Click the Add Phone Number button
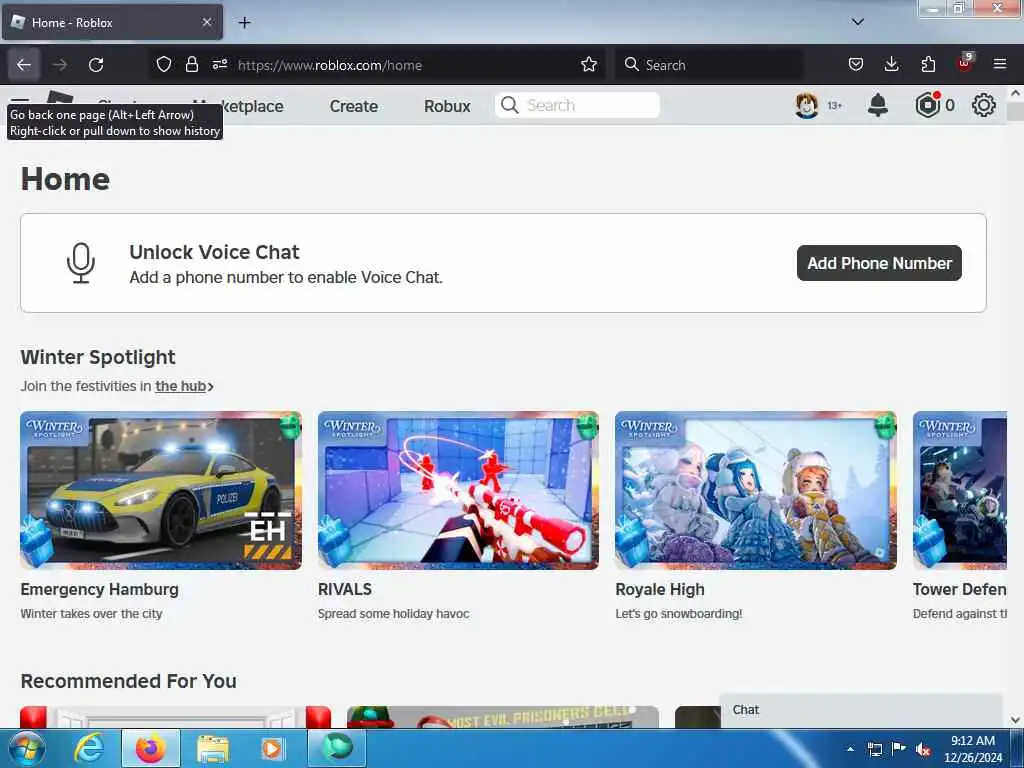This screenshot has height=768, width=1024. tap(879, 263)
